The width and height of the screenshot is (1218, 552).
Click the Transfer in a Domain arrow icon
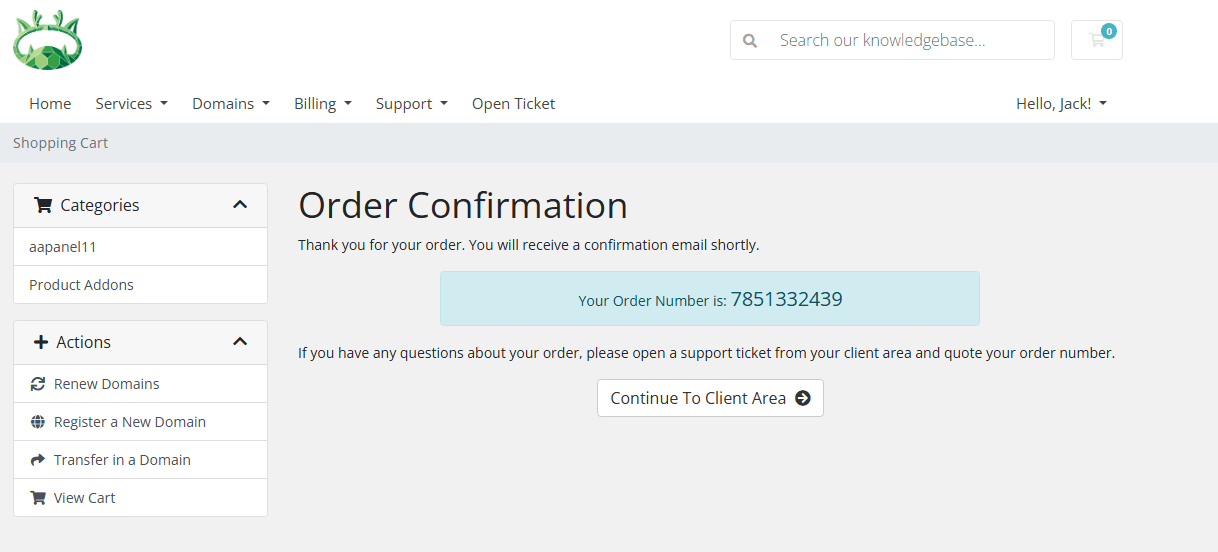(38, 460)
